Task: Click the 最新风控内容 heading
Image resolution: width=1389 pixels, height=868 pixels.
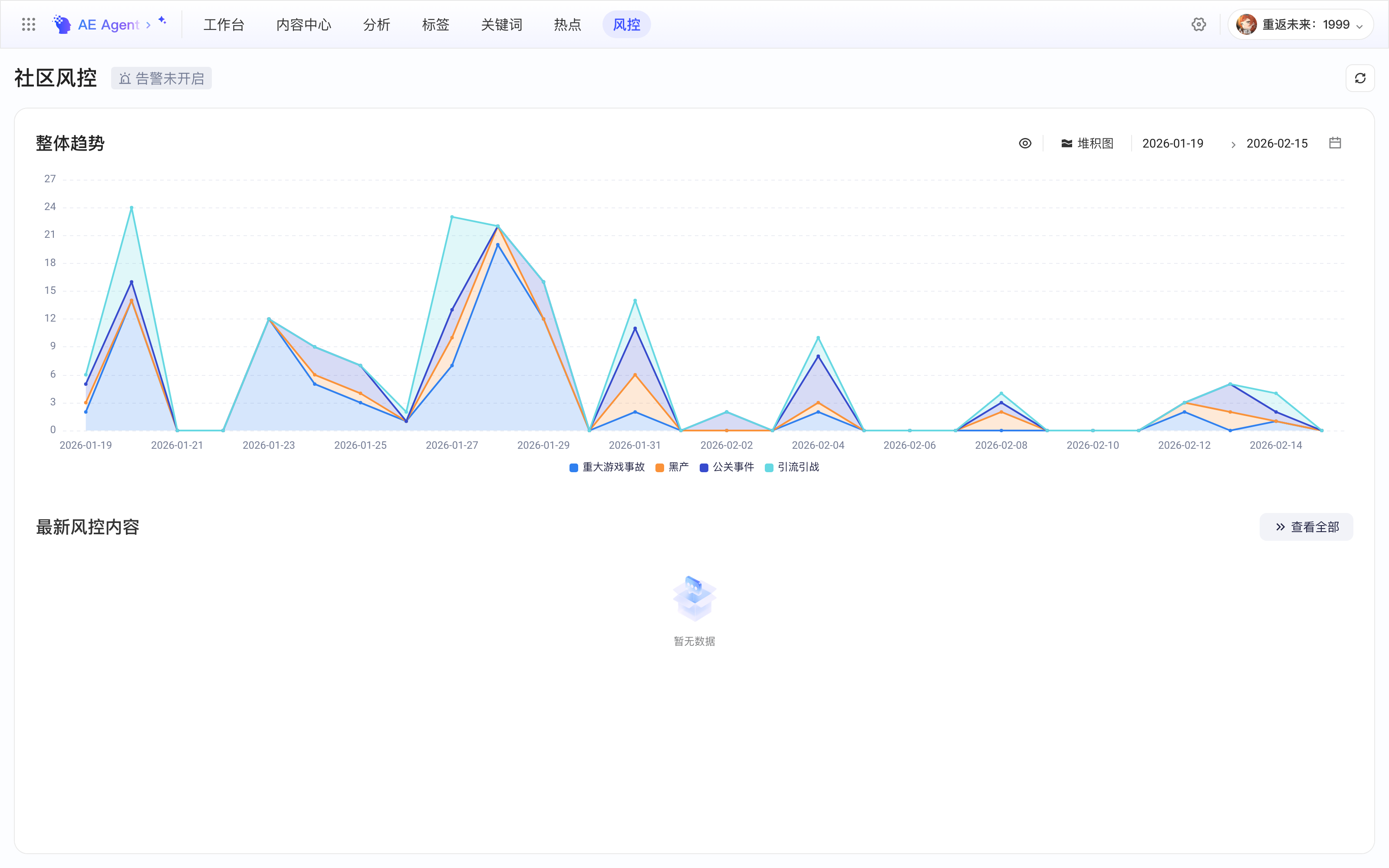Action: [87, 527]
